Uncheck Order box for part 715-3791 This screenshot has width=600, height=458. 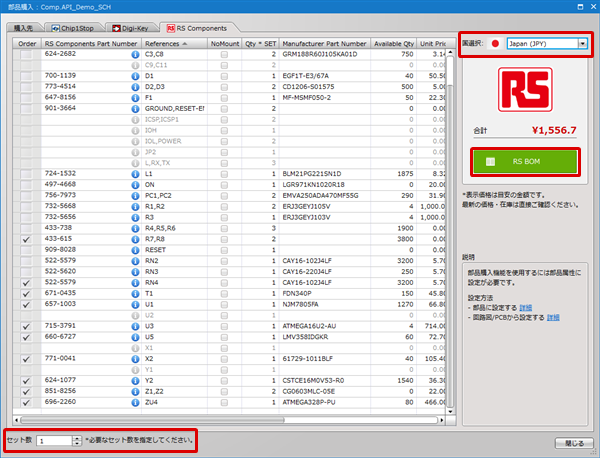coord(26,326)
